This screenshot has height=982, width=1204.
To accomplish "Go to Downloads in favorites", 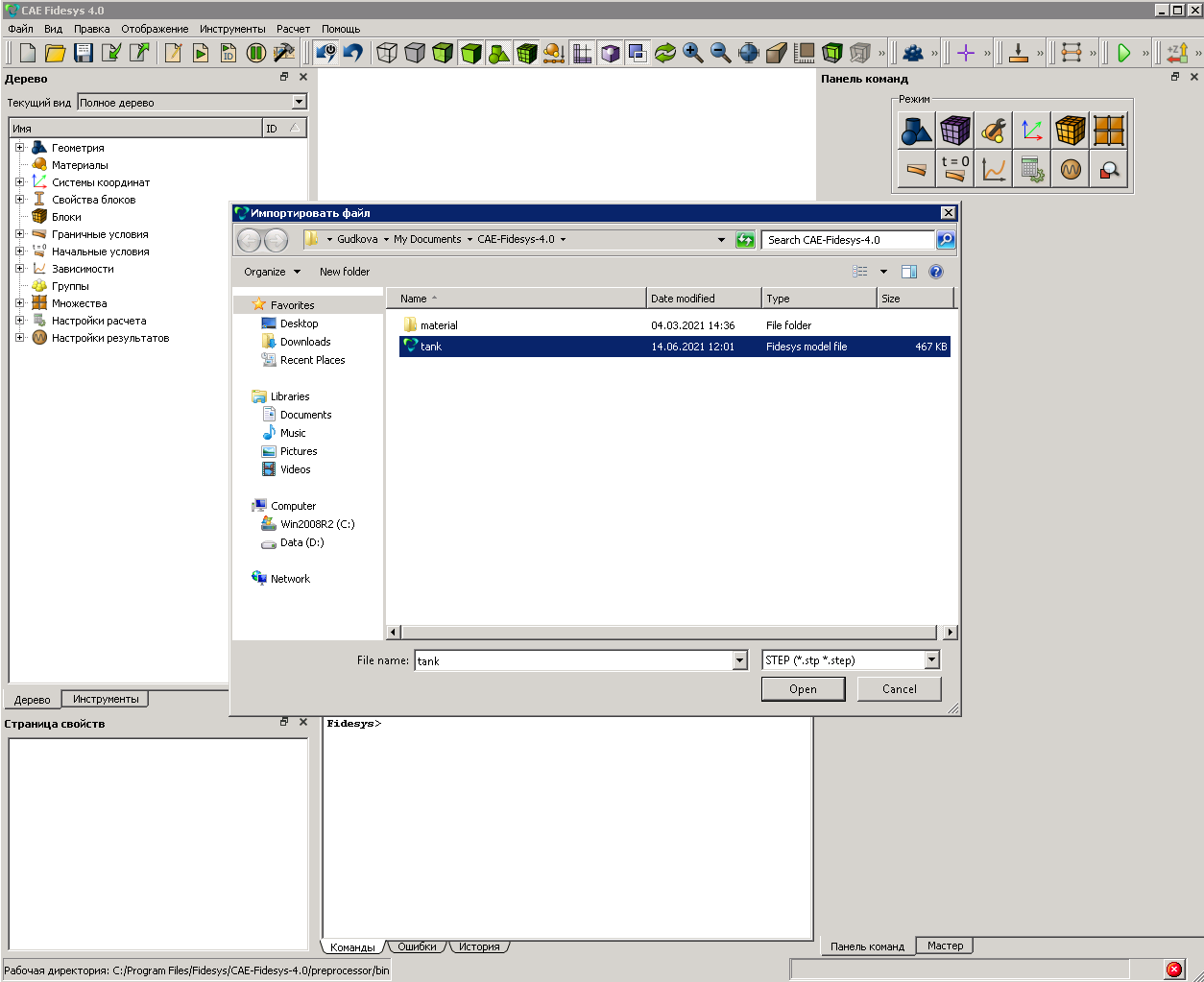I will (305, 342).
